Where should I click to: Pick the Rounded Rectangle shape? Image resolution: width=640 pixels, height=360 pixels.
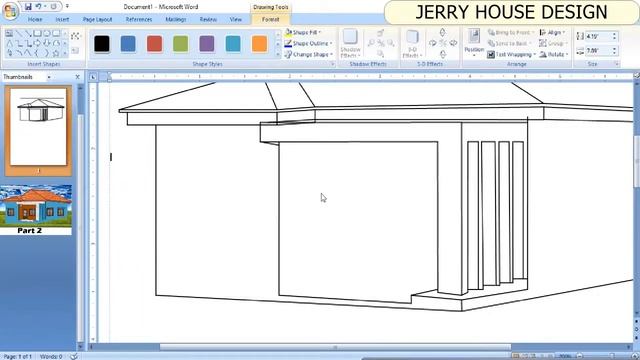click(56, 33)
